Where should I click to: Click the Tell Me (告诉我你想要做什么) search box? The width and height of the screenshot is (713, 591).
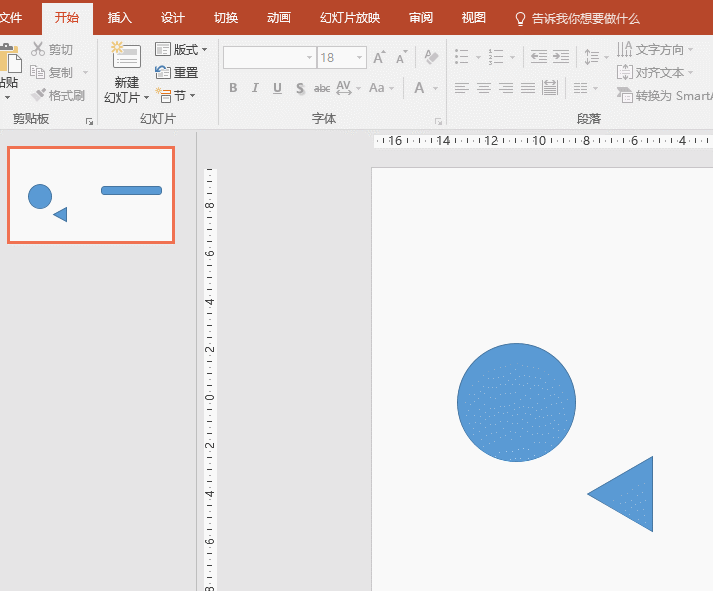click(x=576, y=18)
